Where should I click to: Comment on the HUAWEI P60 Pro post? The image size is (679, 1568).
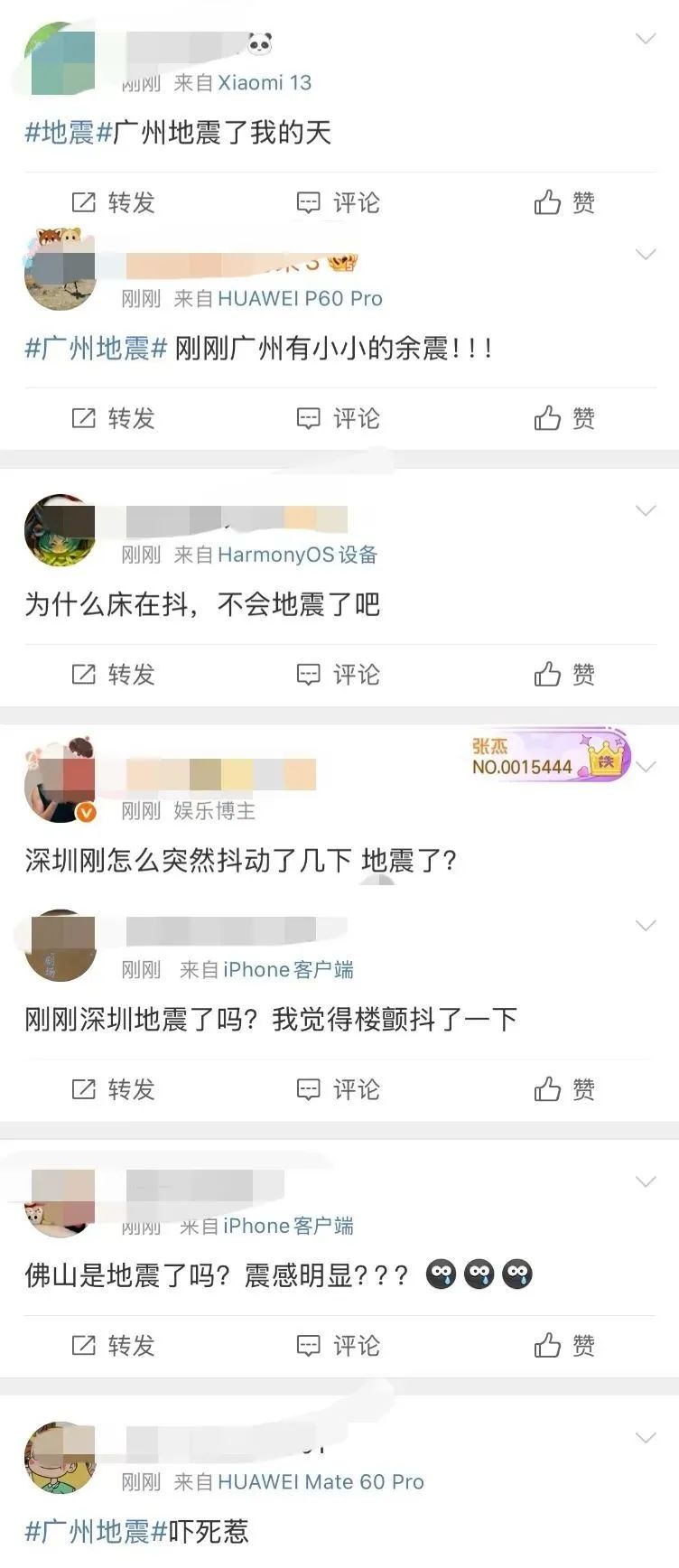tap(339, 418)
